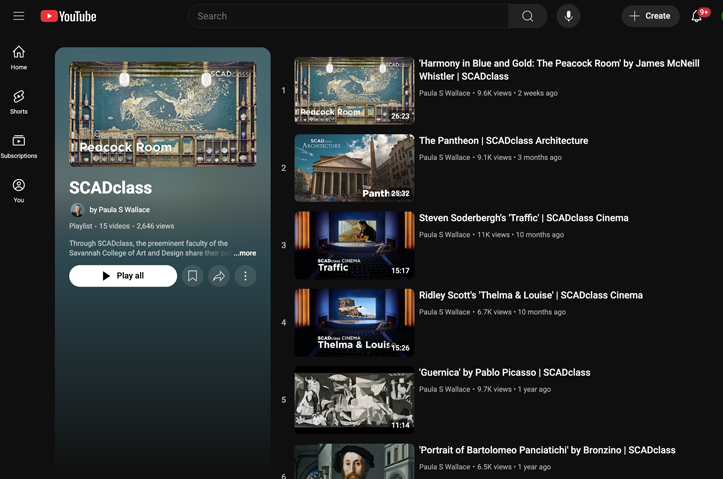Open 'Portrait of Bartolomeo Panciatichi' title
The image size is (723, 479).
pos(547,450)
